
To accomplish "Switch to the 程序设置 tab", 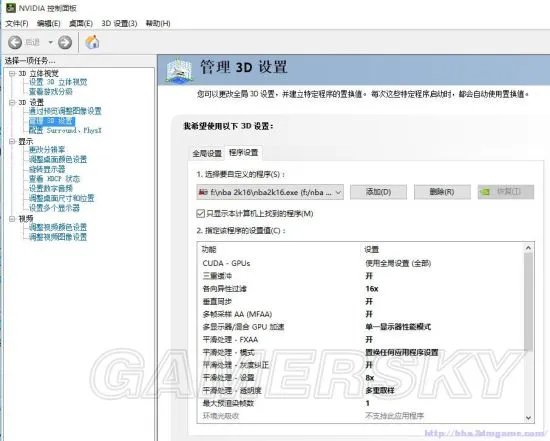I will tap(243, 153).
